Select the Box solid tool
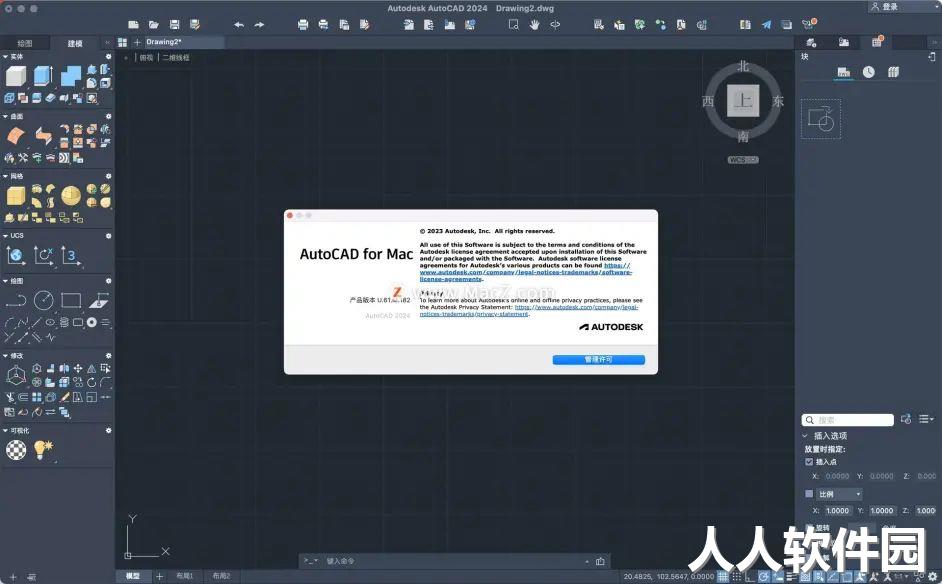942x584 pixels. (16, 76)
